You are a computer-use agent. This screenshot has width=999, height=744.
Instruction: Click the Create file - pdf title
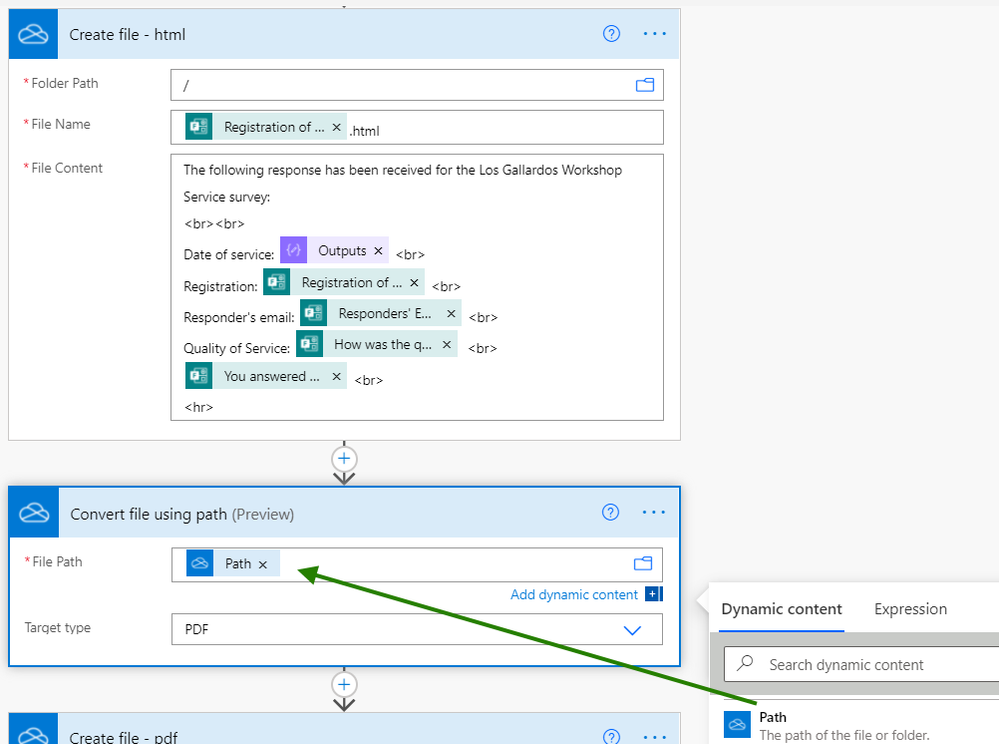point(124,737)
